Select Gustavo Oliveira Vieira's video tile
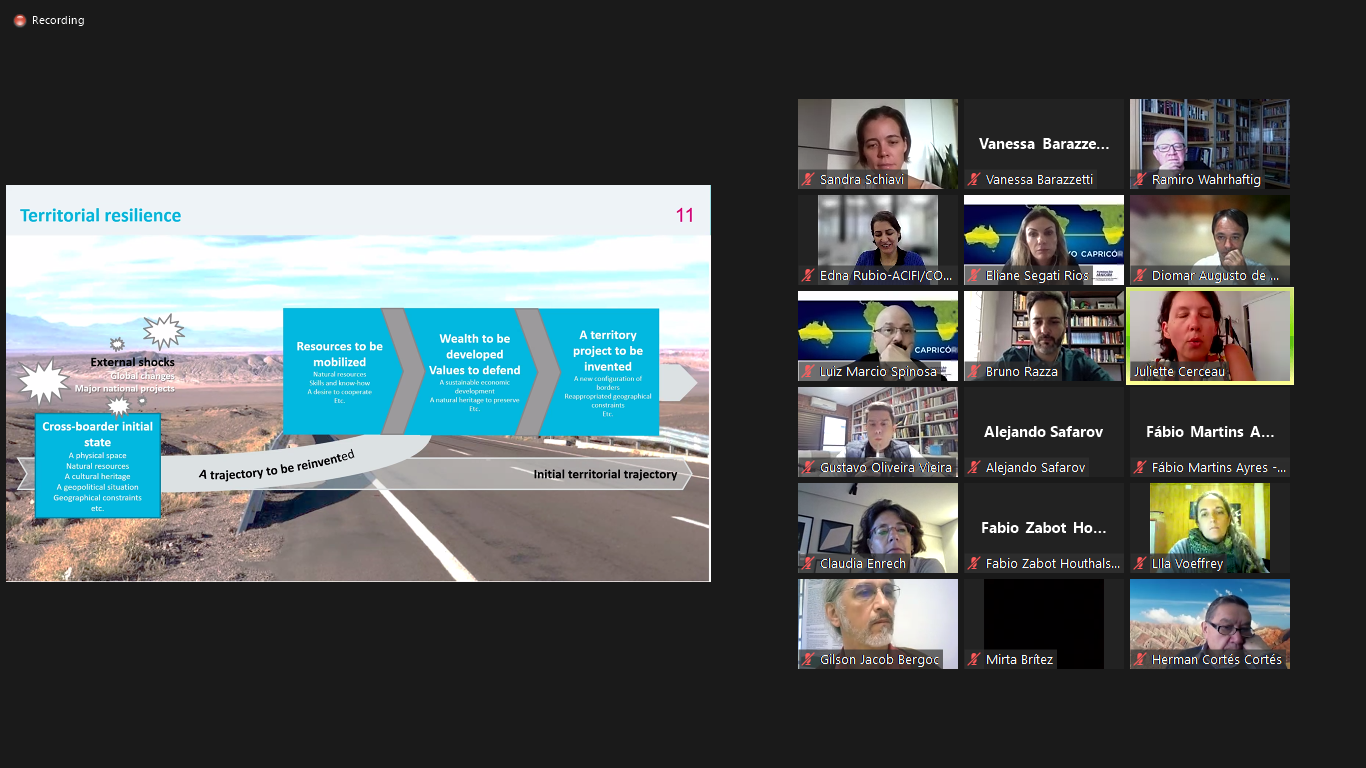The image size is (1366, 768). pos(878,432)
